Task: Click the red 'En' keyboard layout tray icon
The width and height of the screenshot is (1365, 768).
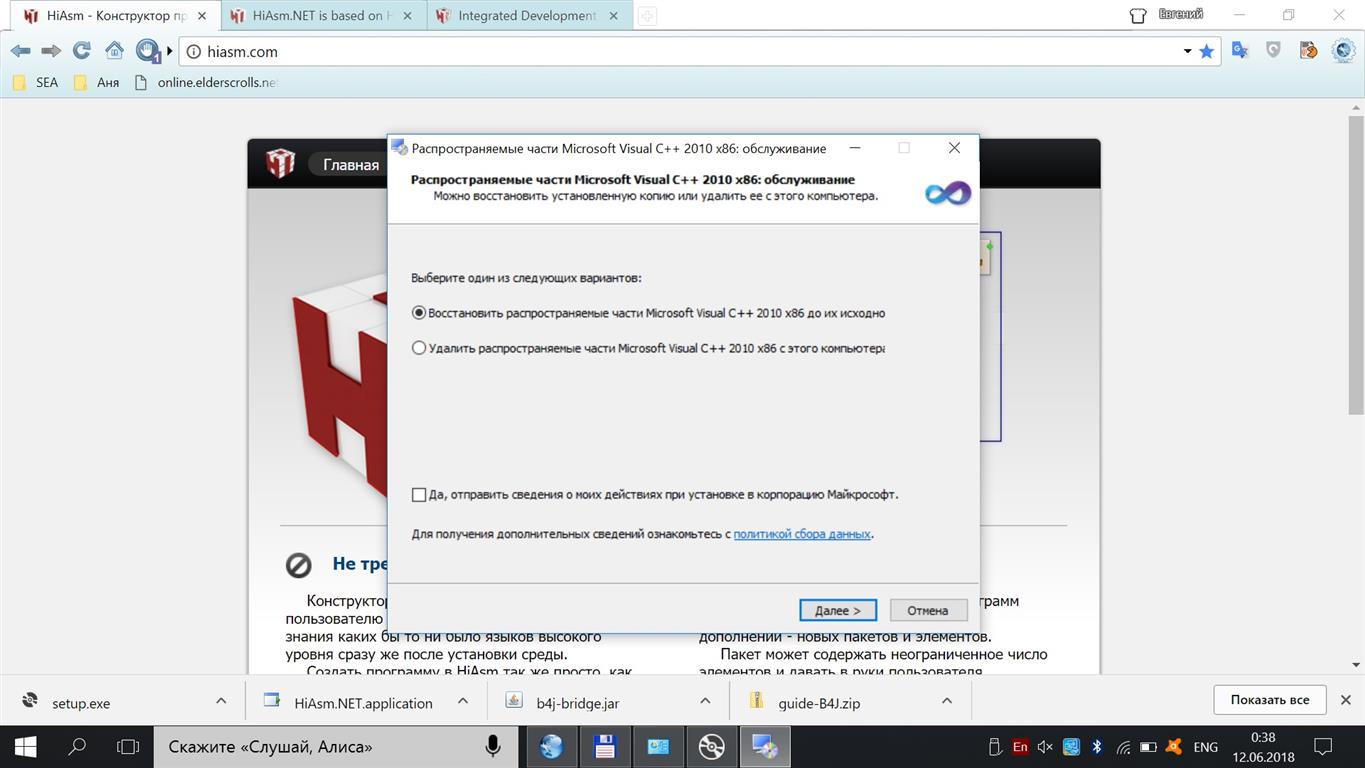Action: (x=1020, y=747)
